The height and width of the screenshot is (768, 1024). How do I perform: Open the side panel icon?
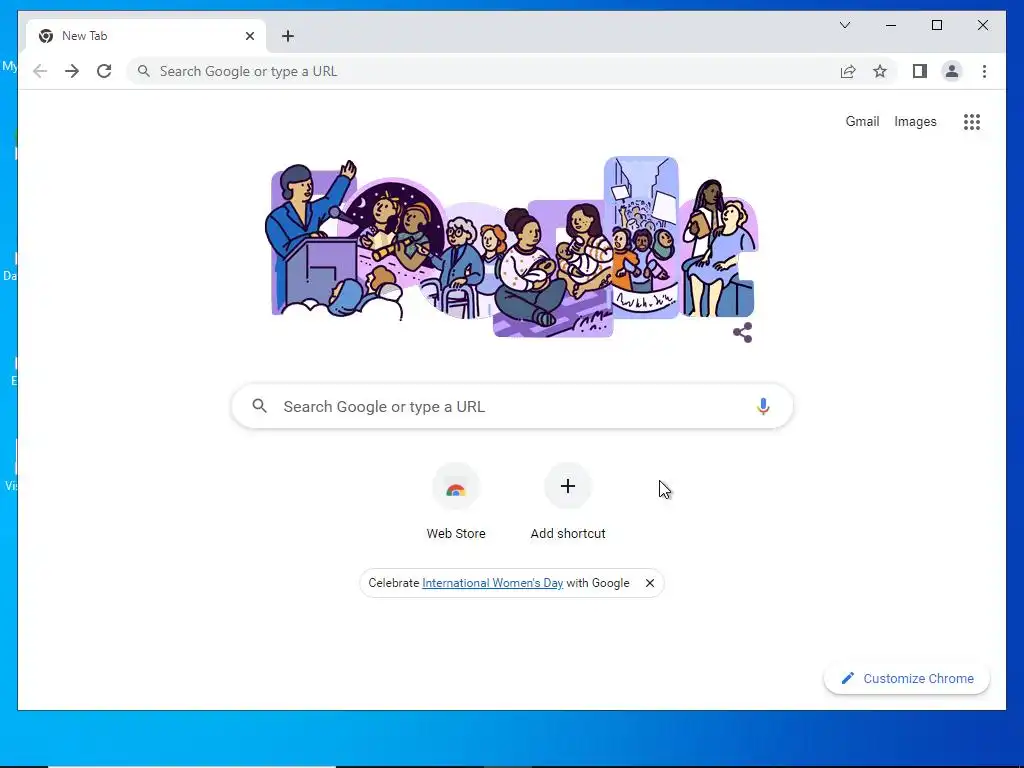tap(920, 71)
